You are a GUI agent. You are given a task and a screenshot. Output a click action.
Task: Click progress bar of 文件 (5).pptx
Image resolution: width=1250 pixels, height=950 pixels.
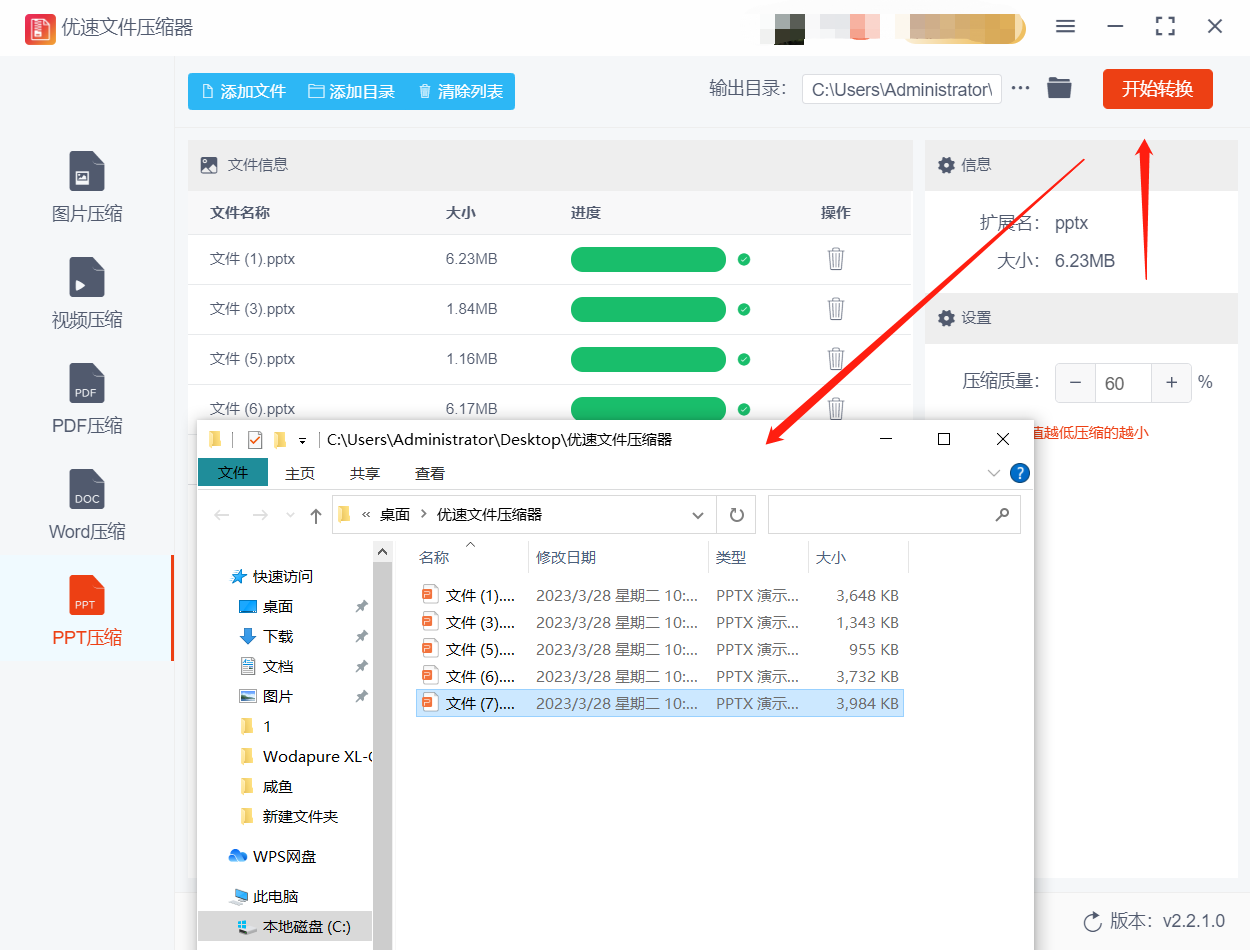(648, 359)
